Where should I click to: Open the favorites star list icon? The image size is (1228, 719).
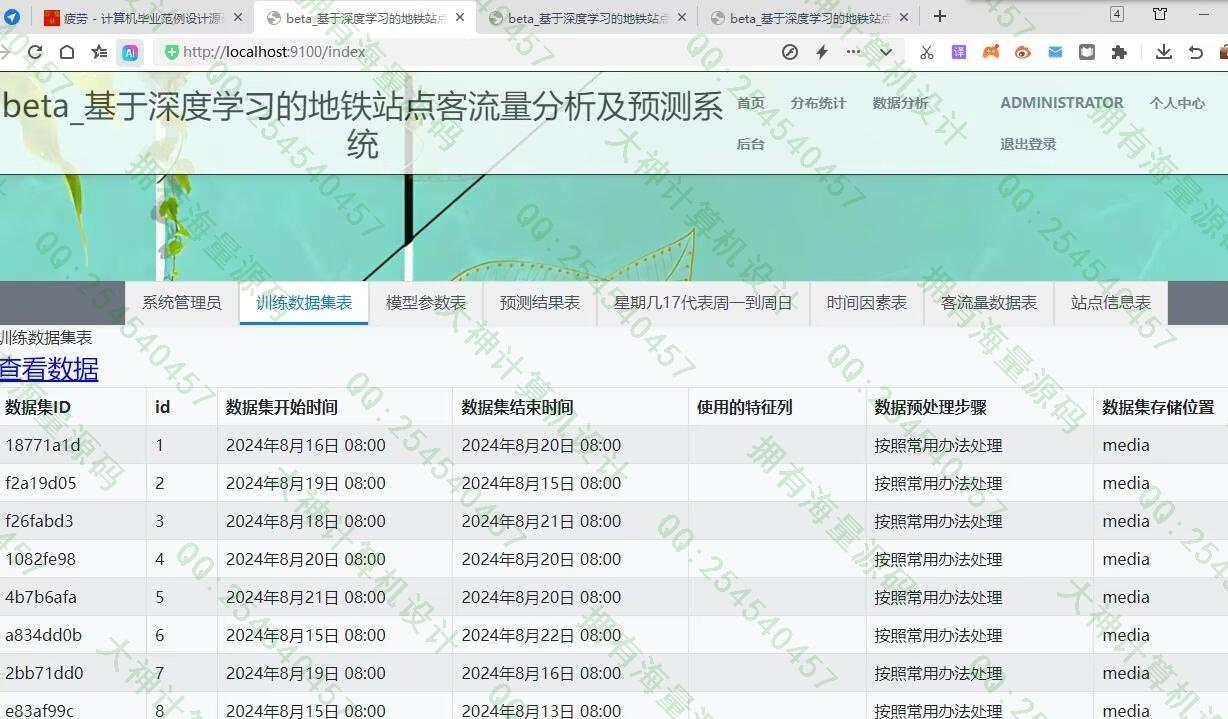click(99, 52)
